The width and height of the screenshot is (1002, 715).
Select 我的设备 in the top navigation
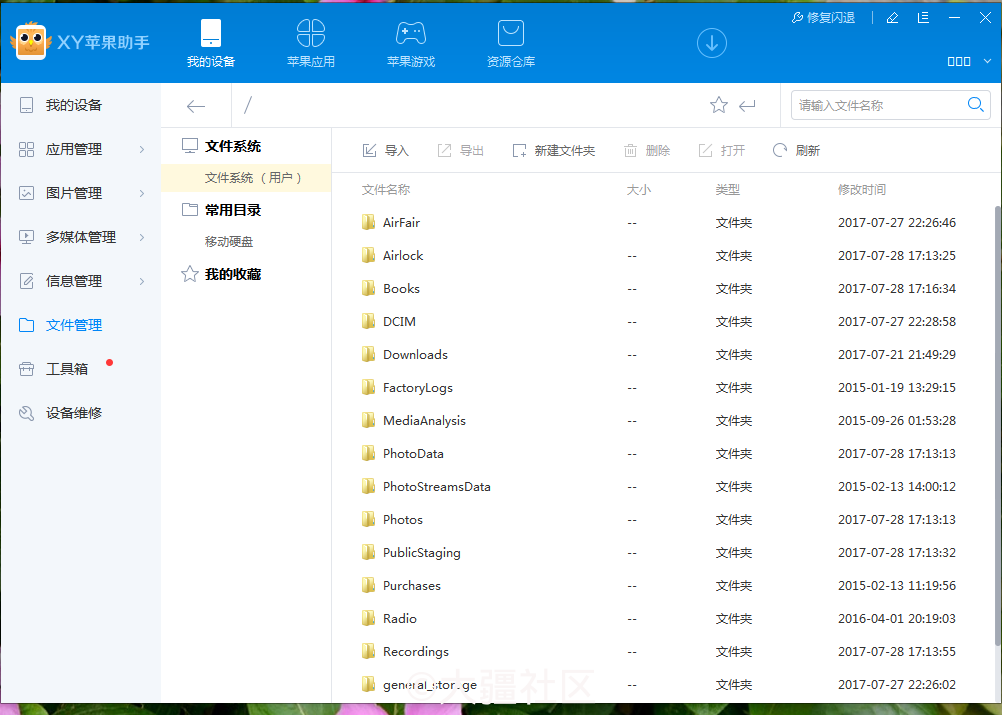(210, 40)
